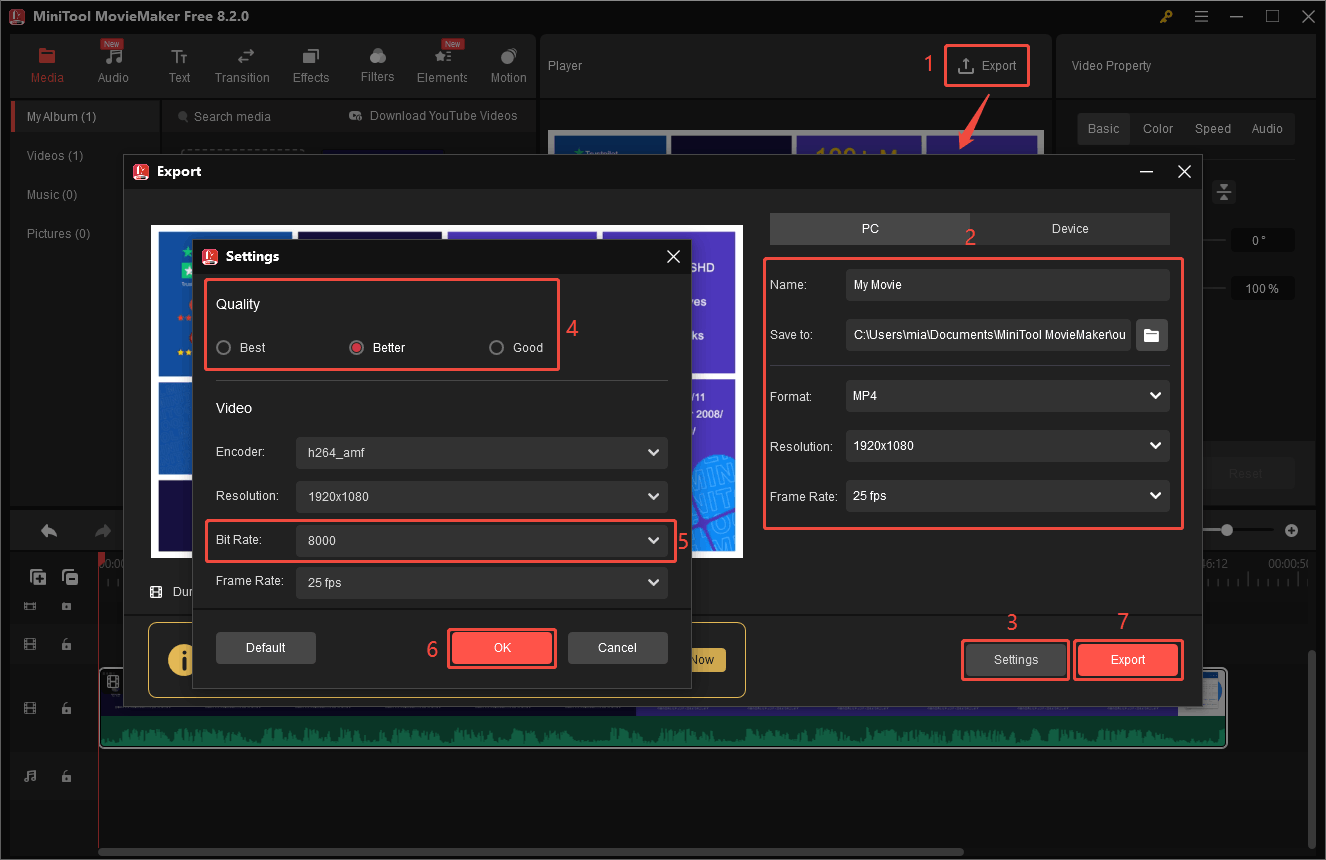Select the Audio property tab
The width and height of the screenshot is (1326, 860).
[x=1267, y=129]
